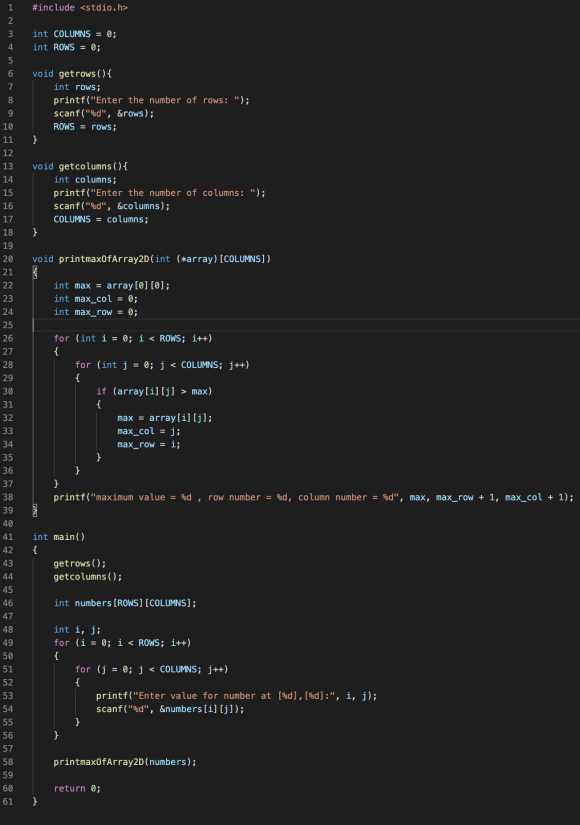Click printf "Enter the number of rows: "
The image size is (580, 825).
pos(152,100)
